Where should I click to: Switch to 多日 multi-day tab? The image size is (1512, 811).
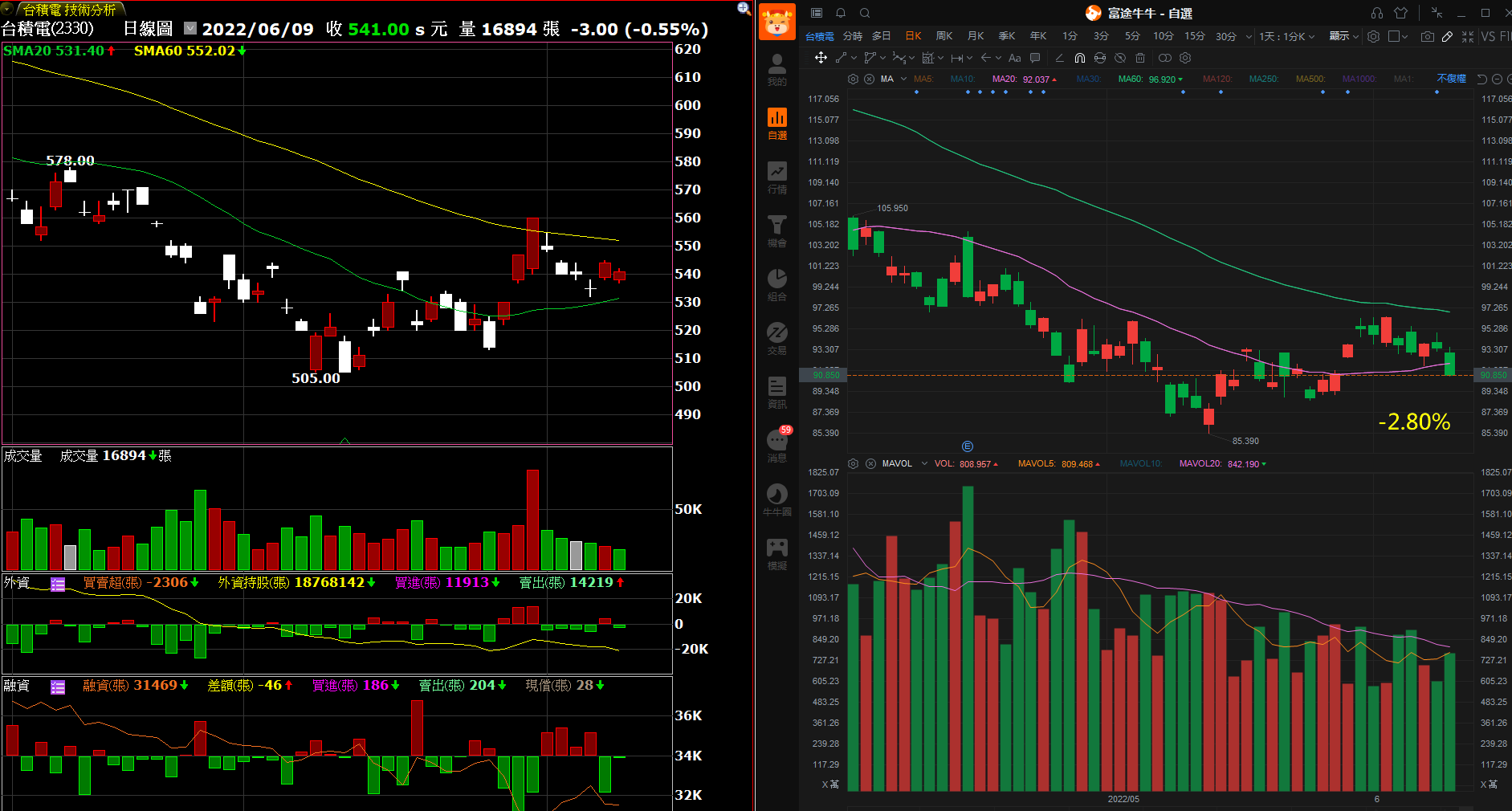click(x=882, y=36)
